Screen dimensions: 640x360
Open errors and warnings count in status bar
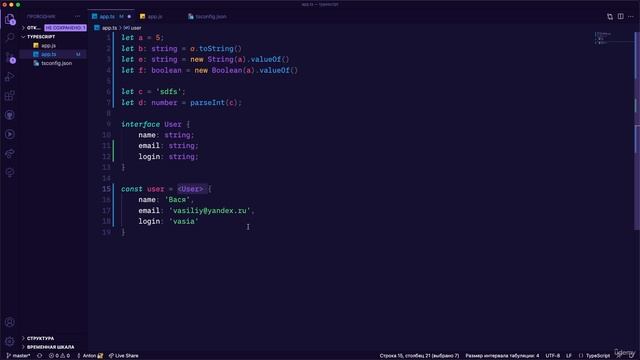coord(59,356)
